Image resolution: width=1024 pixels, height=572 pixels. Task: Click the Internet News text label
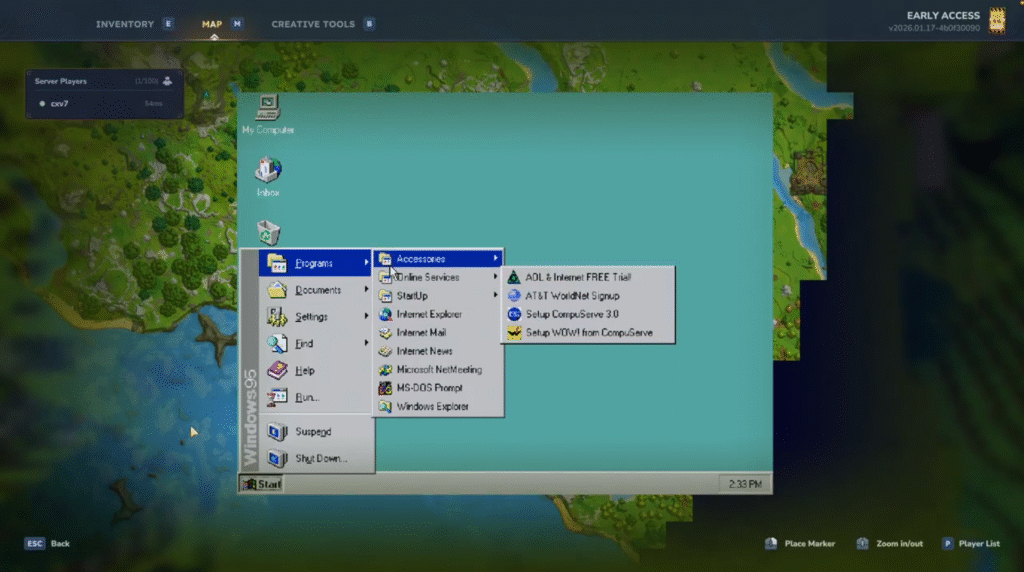(x=424, y=351)
